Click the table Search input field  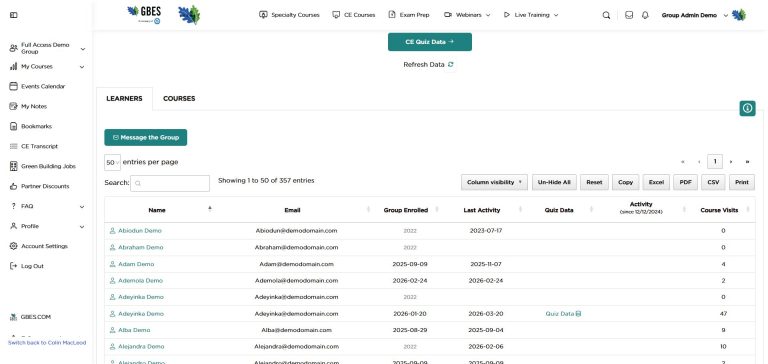[x=170, y=183]
